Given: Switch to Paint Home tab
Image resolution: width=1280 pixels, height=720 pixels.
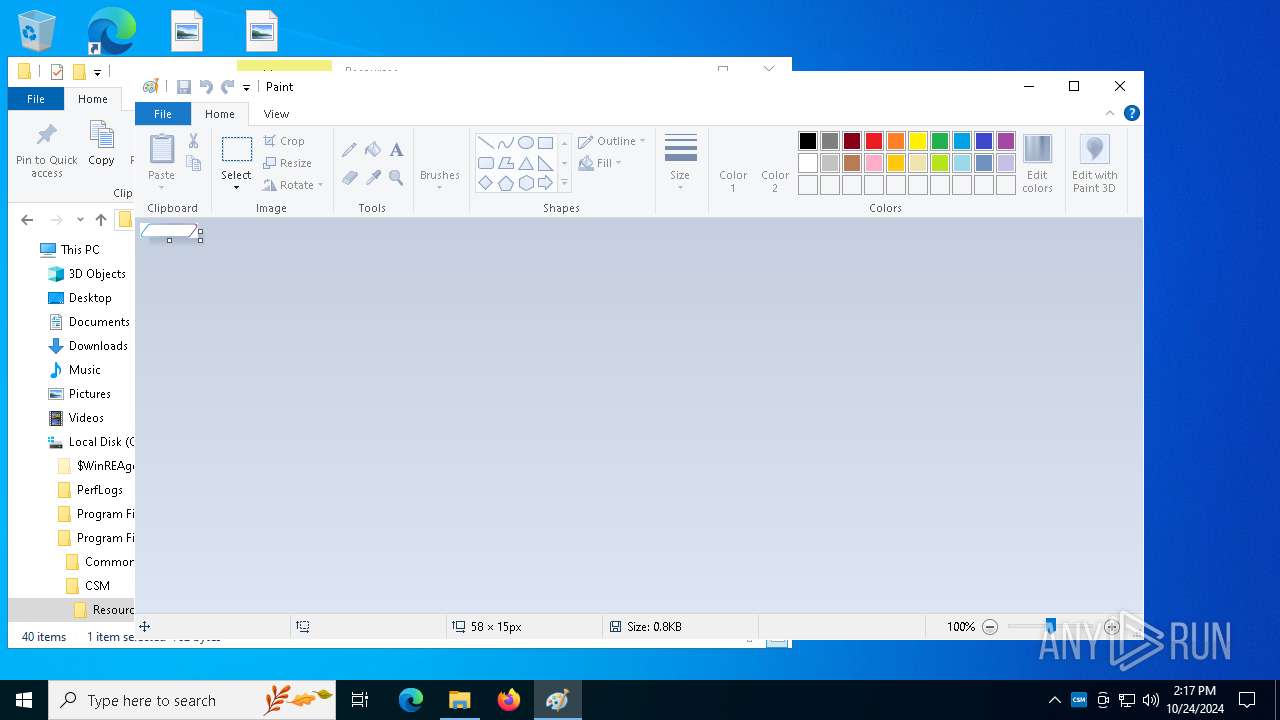Looking at the screenshot, I should point(220,114).
